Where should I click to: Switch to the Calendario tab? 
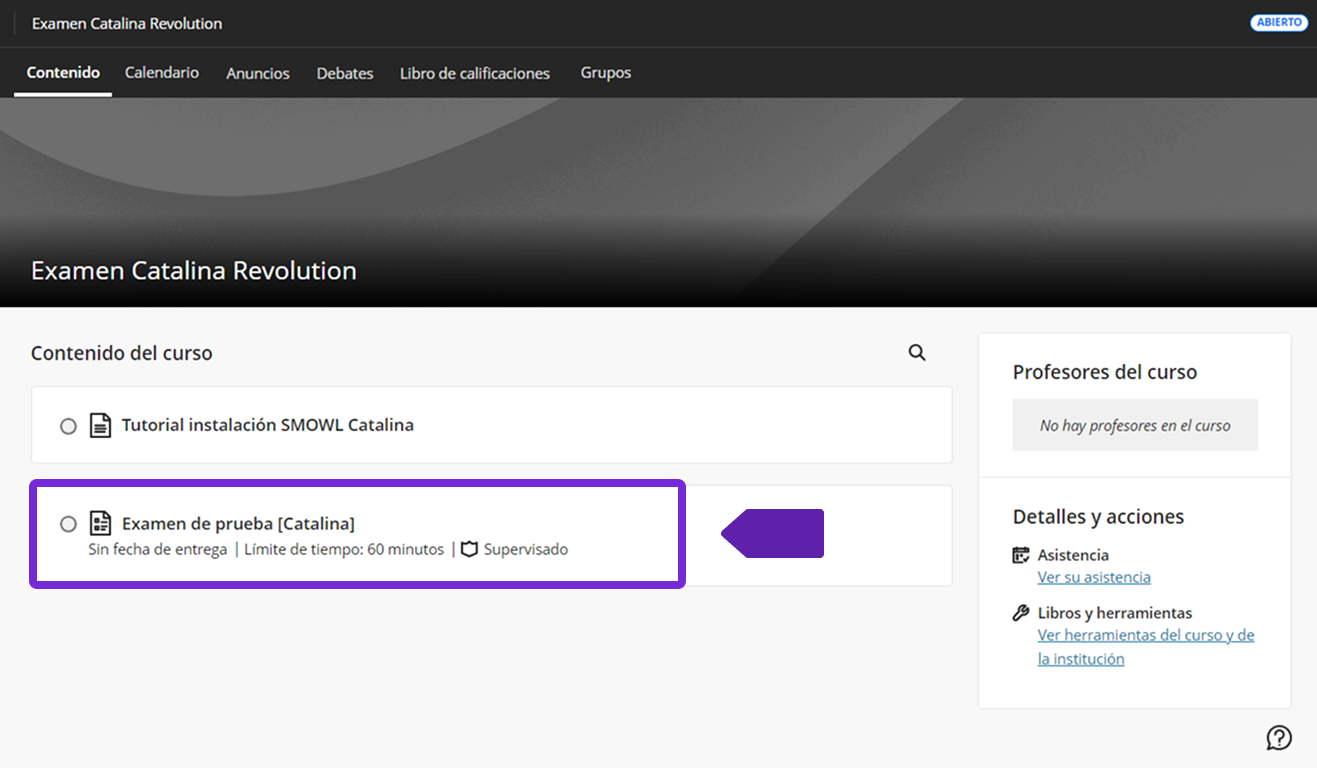(162, 73)
